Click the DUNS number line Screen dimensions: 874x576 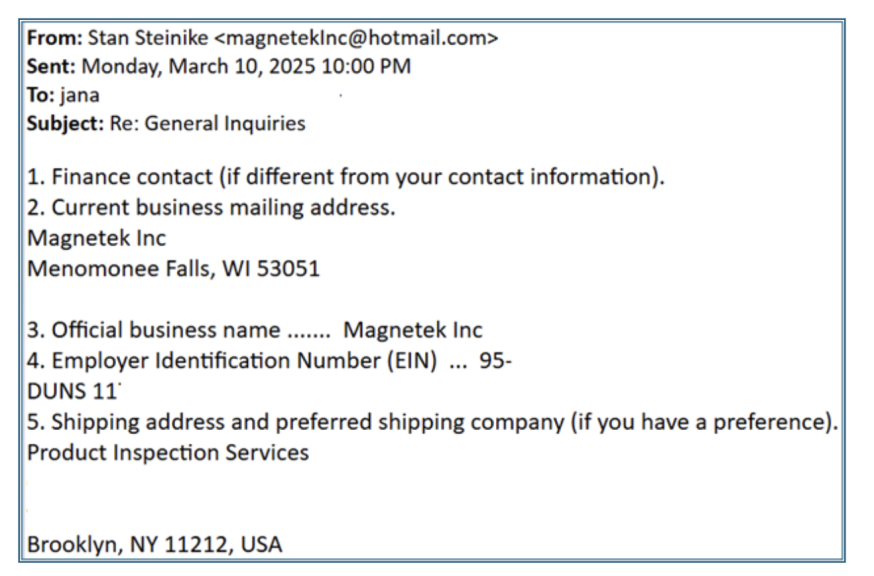click(x=73, y=391)
